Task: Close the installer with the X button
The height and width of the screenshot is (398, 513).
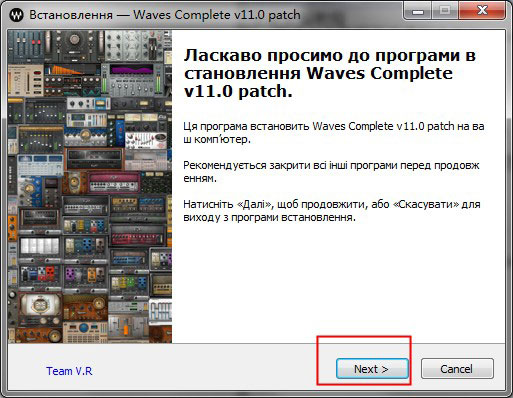Action: (482, 11)
